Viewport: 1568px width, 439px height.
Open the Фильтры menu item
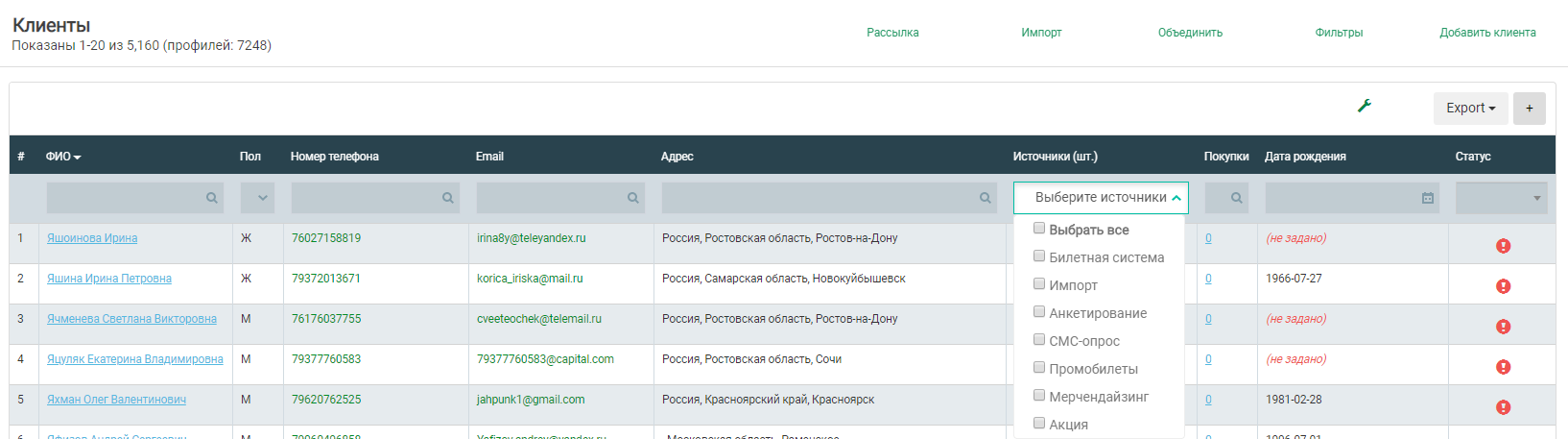1339,33
